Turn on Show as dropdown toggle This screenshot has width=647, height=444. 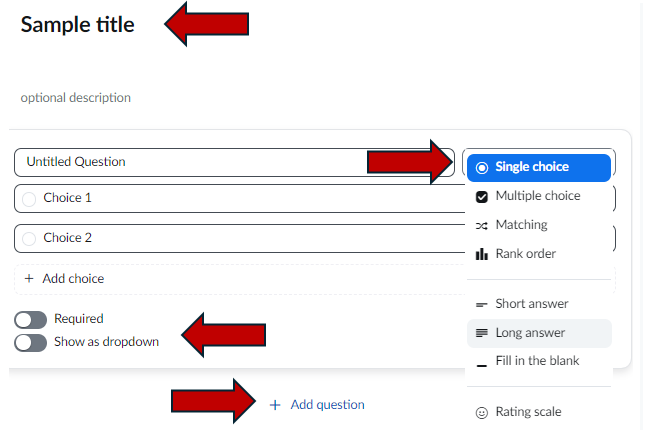[31, 343]
